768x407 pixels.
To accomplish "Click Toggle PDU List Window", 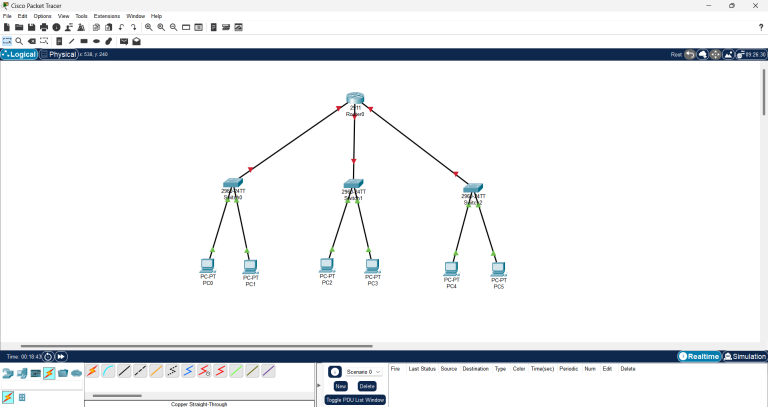I will pyautogui.click(x=355, y=400).
